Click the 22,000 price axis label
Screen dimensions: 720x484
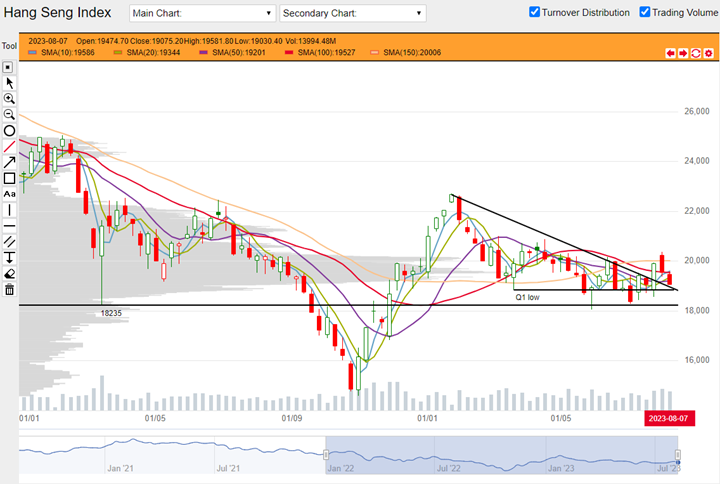tap(697, 211)
